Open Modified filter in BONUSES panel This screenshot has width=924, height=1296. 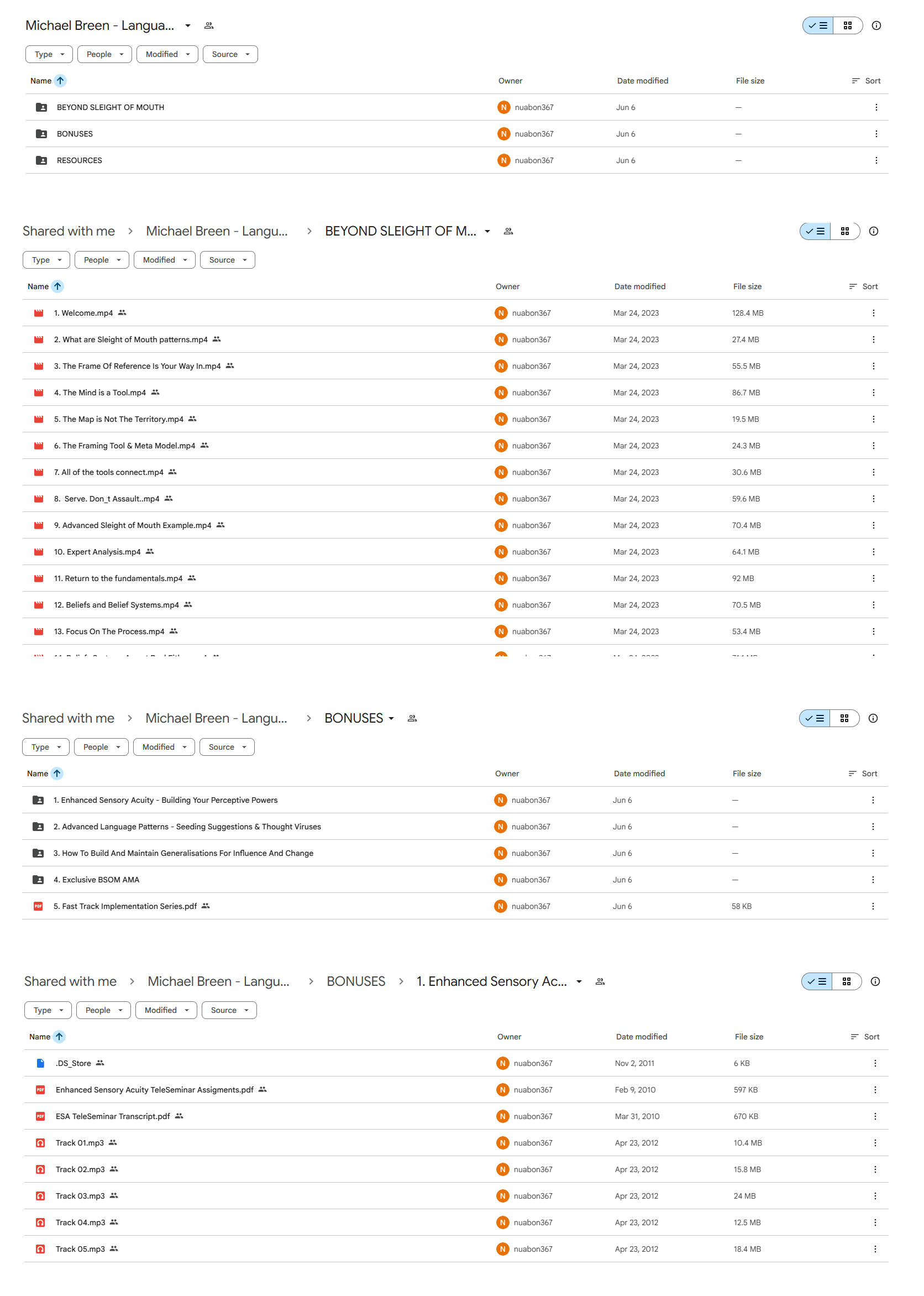164,748
